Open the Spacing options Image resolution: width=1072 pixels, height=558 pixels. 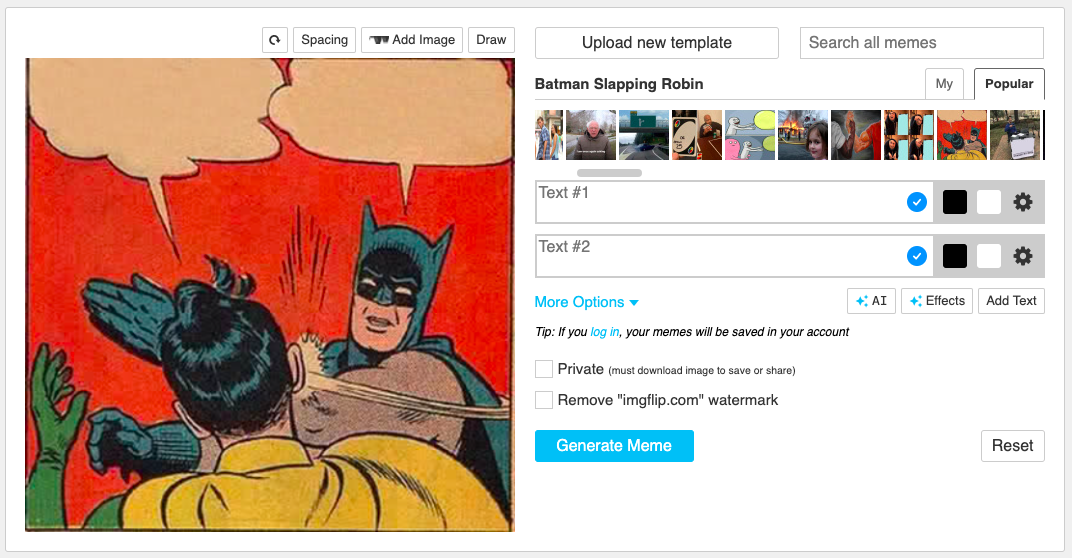(324, 40)
